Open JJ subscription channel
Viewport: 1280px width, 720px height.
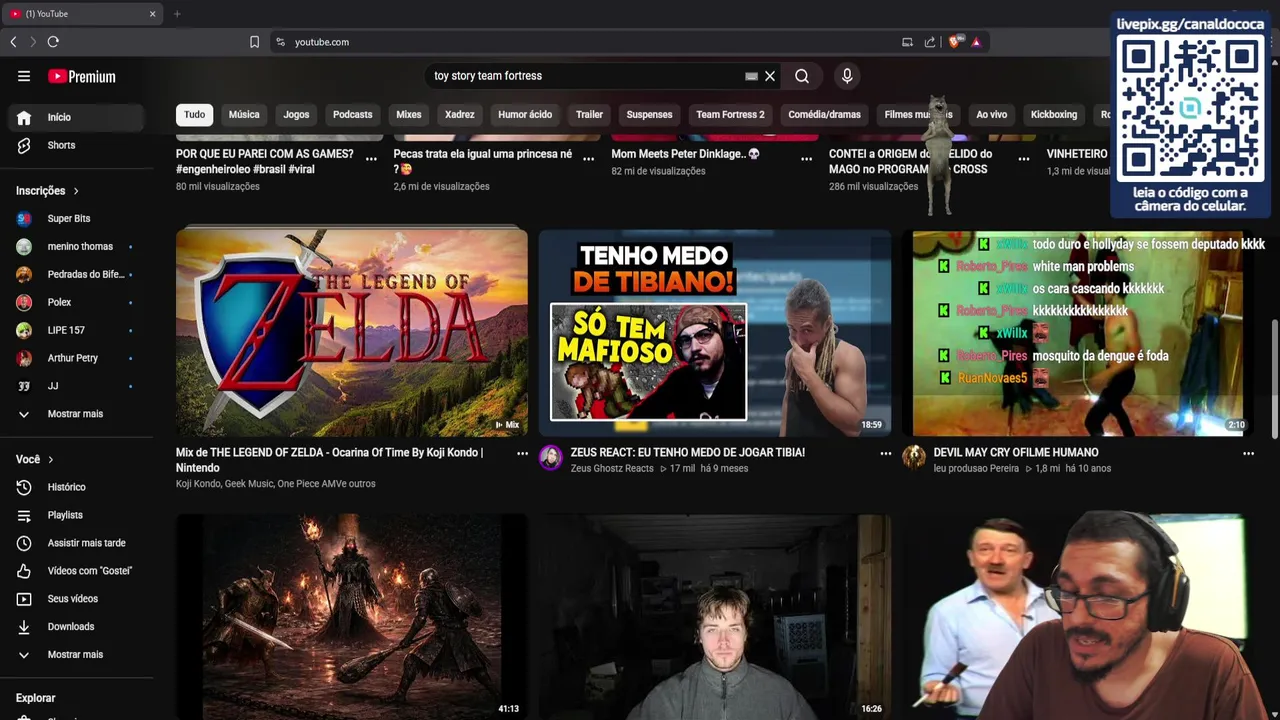point(77,386)
